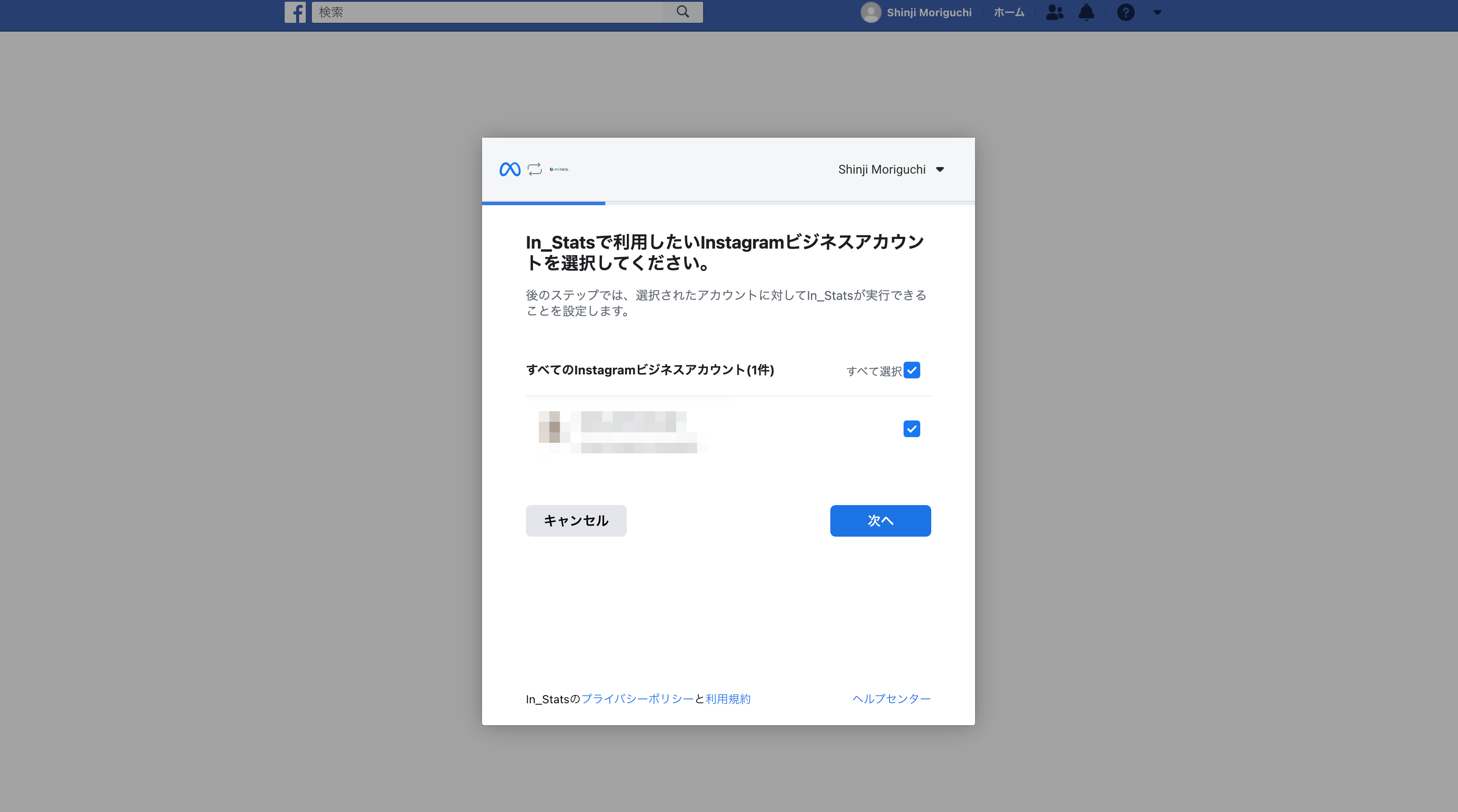Image resolution: width=1458 pixels, height=812 pixels.
Task: Click the Facebook logo icon
Action: (295, 12)
